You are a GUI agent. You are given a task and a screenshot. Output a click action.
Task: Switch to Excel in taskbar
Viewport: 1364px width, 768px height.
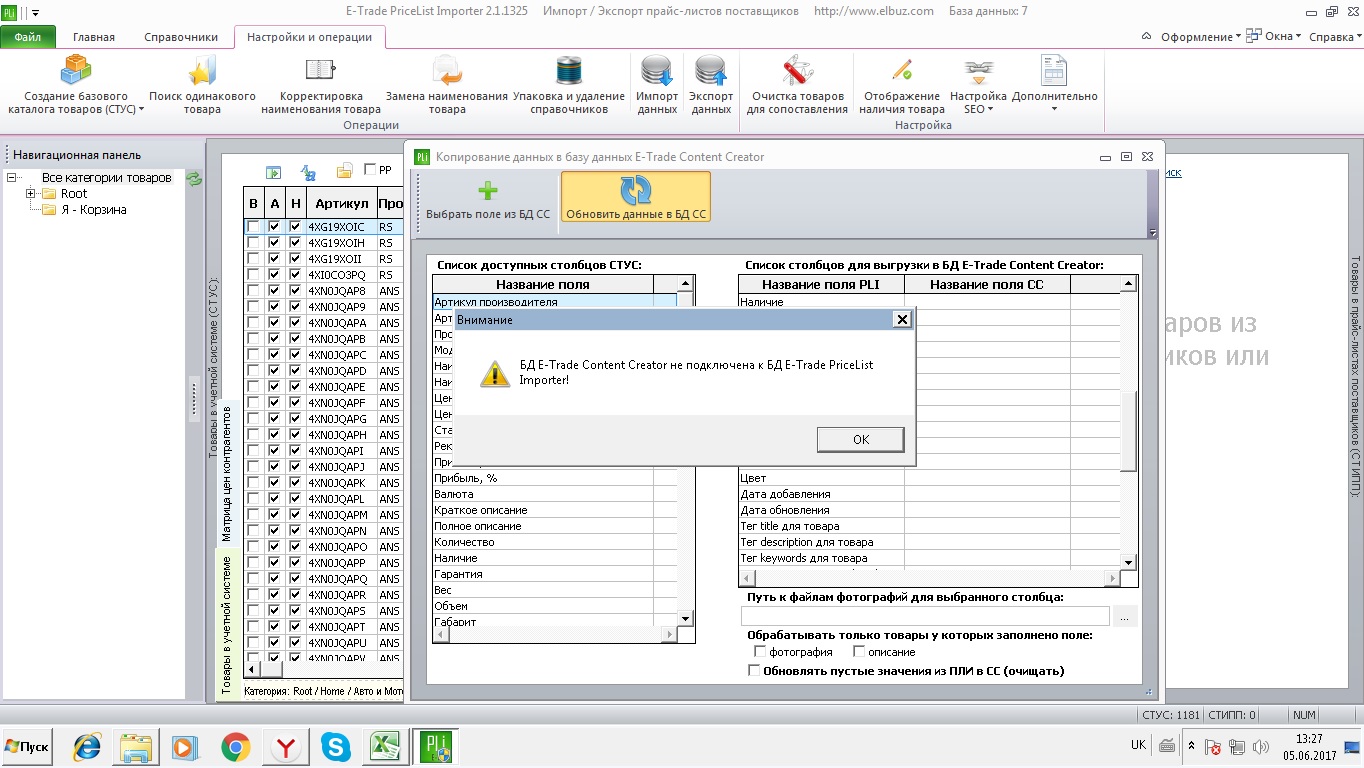tap(385, 746)
